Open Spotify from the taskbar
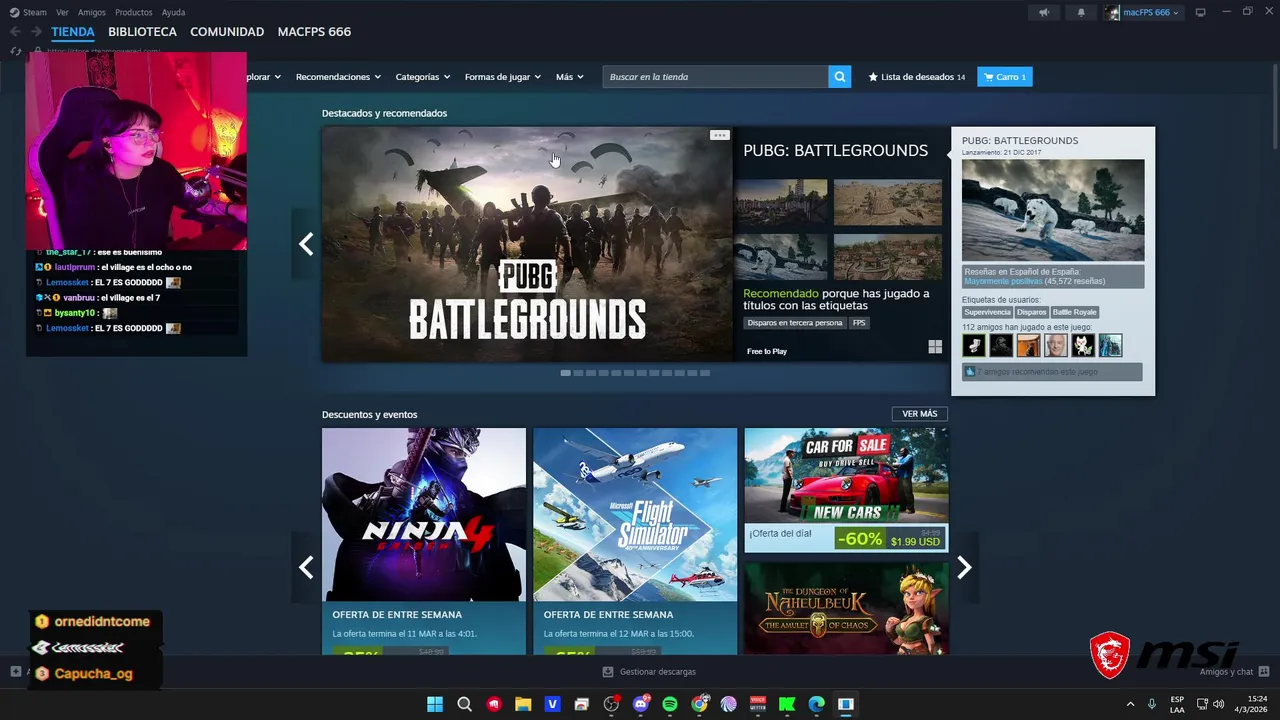This screenshot has height=720, width=1280. [x=670, y=704]
